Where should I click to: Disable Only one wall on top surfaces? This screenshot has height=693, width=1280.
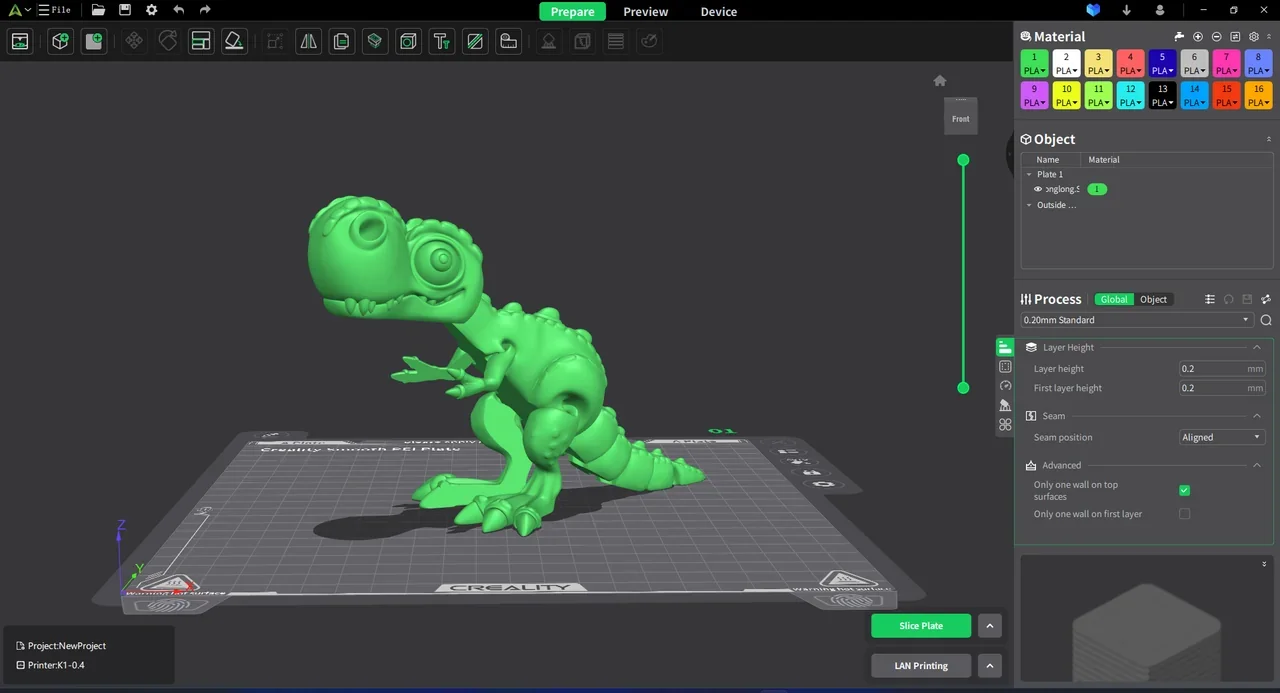point(1184,490)
